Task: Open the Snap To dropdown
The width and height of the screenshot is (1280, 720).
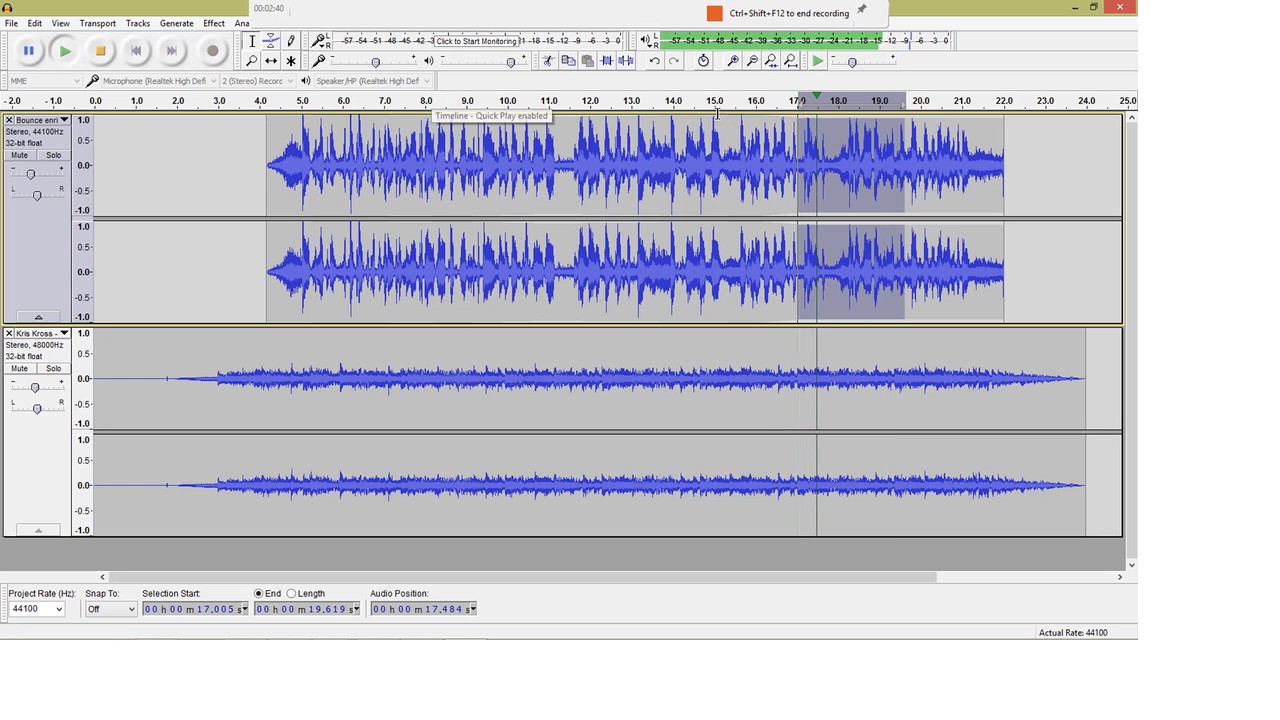Action: [x=110, y=609]
